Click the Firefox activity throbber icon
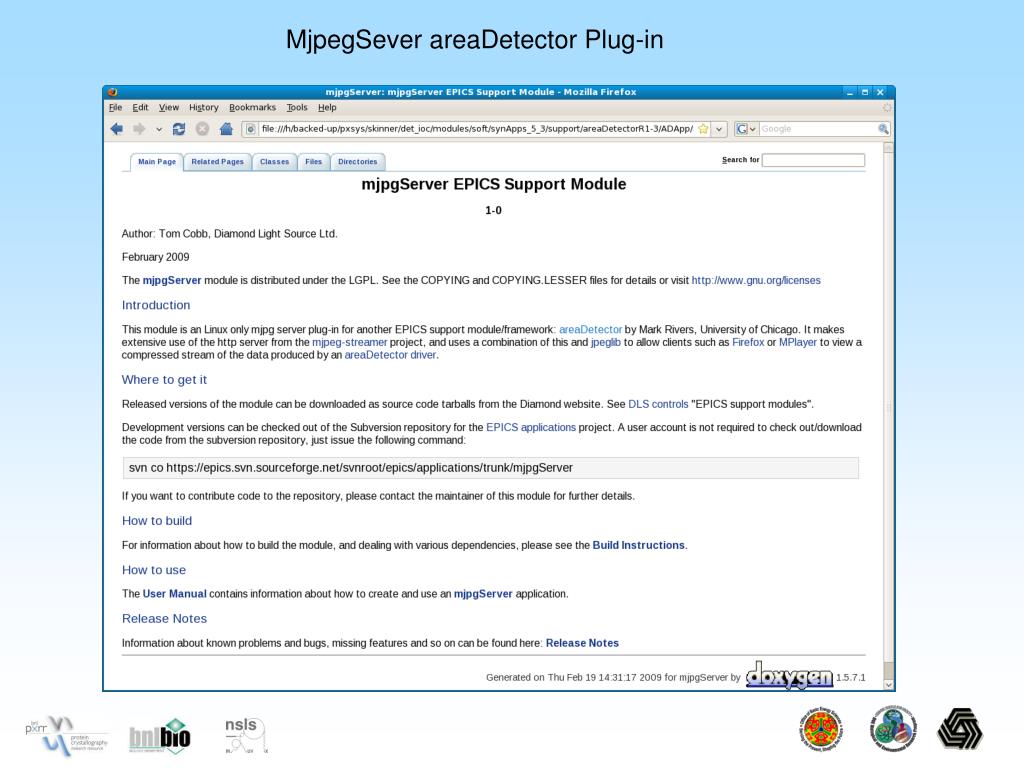Viewport: 1024px width, 768px height. pyautogui.click(x=886, y=108)
